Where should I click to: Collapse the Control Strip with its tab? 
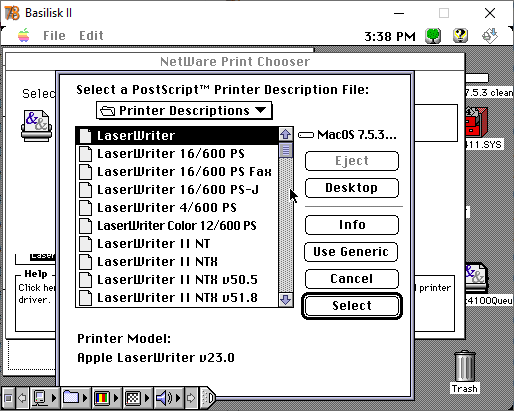[x=208, y=398]
